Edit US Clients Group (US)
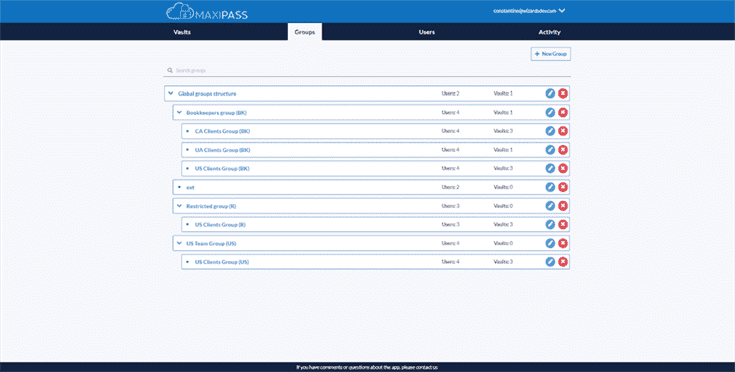 pos(550,262)
